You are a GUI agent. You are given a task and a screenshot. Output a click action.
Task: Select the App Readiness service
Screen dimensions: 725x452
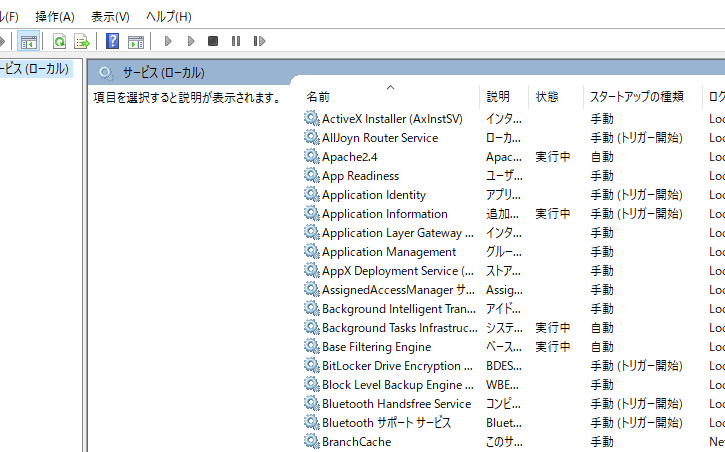(x=360, y=176)
